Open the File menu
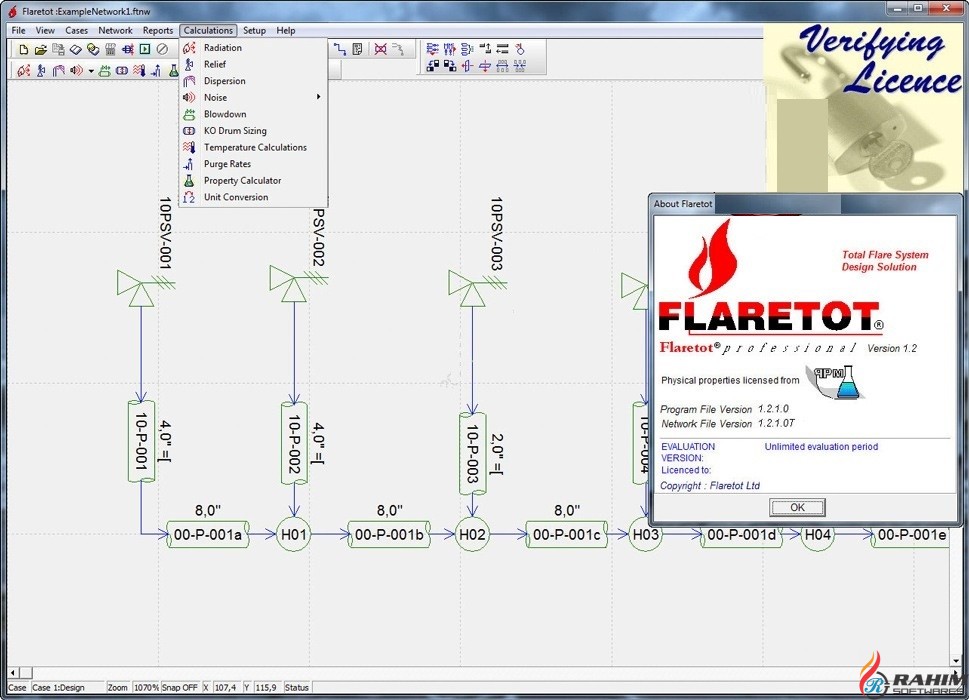This screenshot has width=969, height=700. coord(19,30)
